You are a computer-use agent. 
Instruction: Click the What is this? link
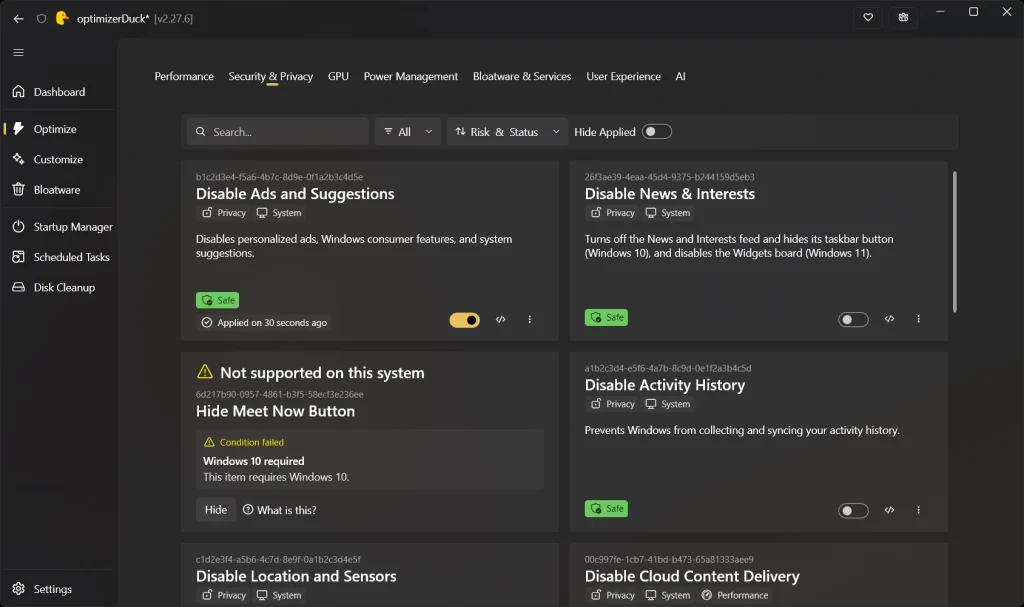pos(280,510)
